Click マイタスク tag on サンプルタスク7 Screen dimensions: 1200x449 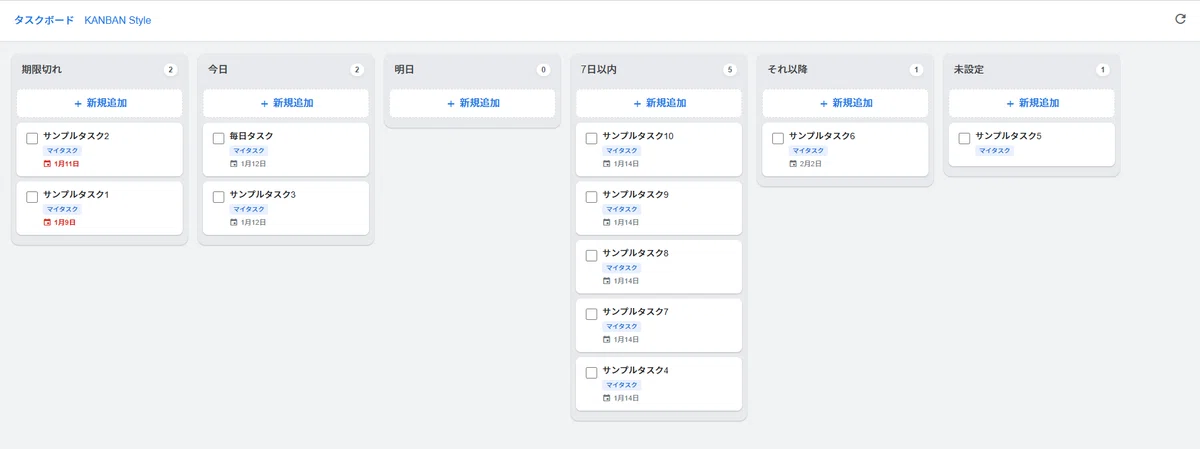tap(622, 326)
